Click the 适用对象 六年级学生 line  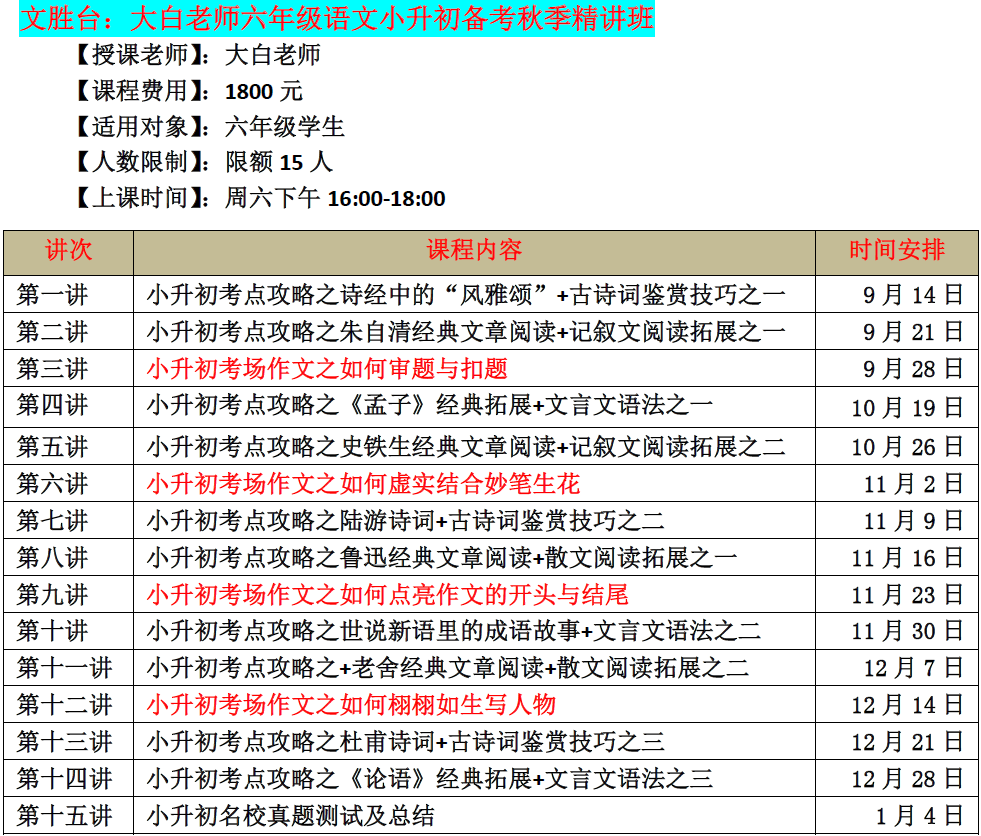click(209, 127)
